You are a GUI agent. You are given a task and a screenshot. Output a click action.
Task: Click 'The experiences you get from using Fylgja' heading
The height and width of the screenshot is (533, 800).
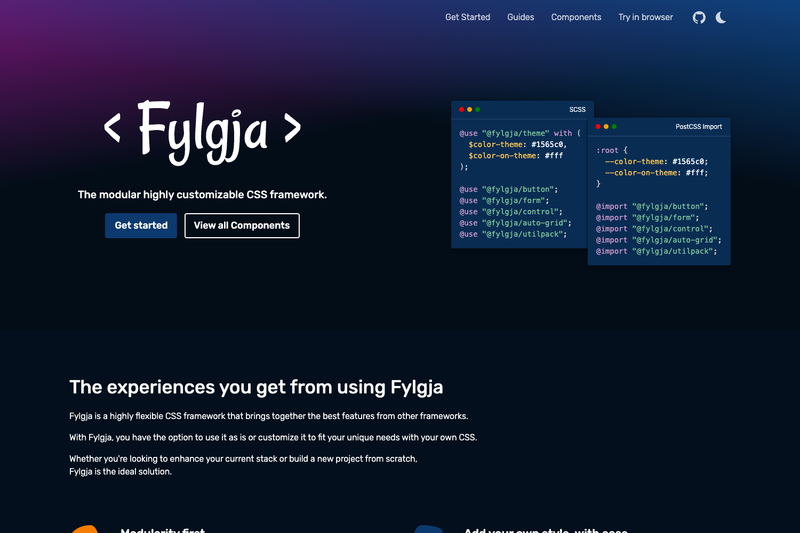click(256, 388)
